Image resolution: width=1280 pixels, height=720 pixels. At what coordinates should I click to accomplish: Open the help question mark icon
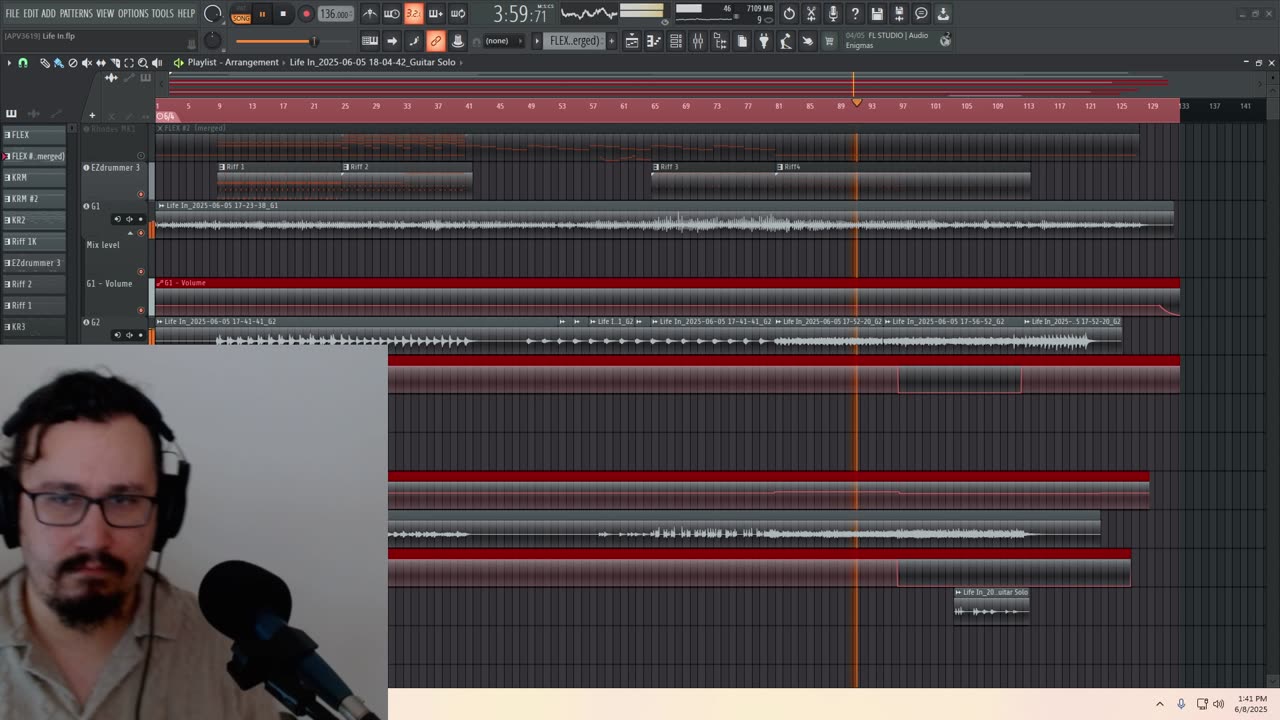pyautogui.click(x=855, y=14)
